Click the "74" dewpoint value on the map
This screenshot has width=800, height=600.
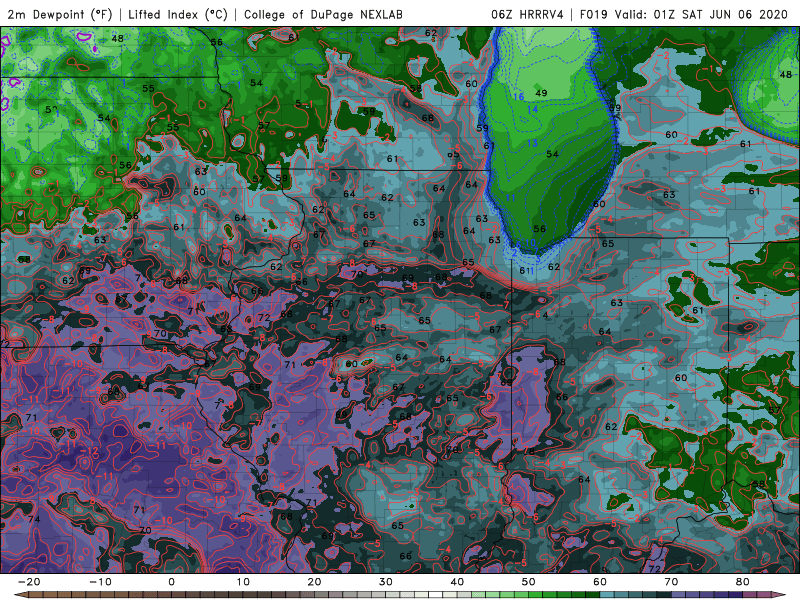coord(34,519)
